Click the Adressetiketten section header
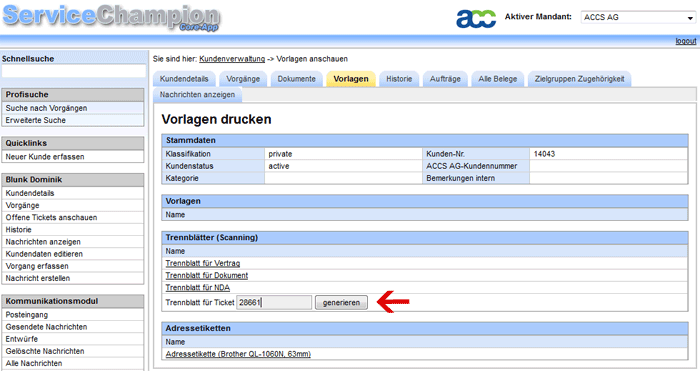This screenshot has width=700, height=371. tap(425, 328)
